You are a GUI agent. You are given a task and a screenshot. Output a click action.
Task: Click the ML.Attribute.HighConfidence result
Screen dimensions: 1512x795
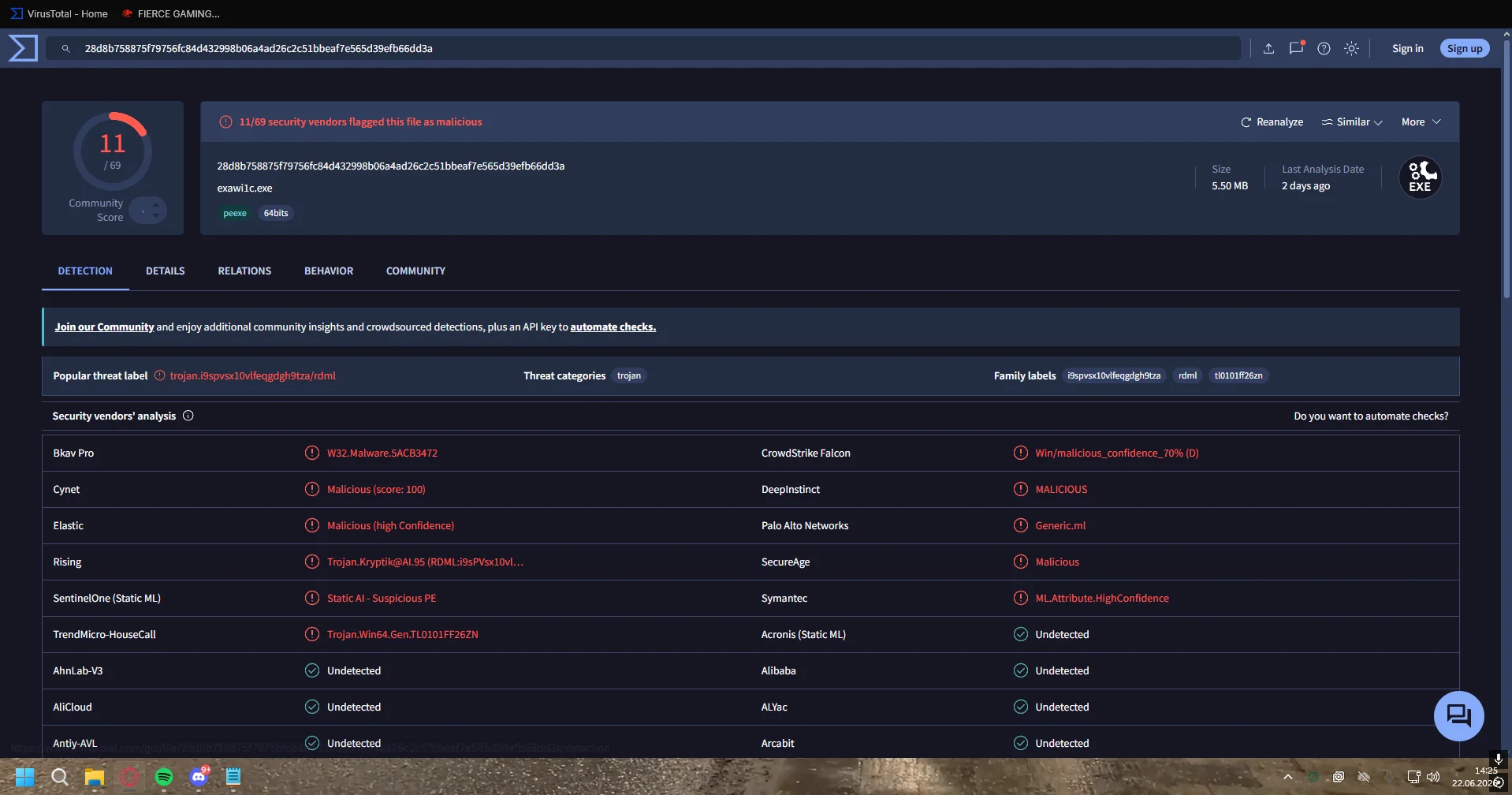(x=1102, y=598)
